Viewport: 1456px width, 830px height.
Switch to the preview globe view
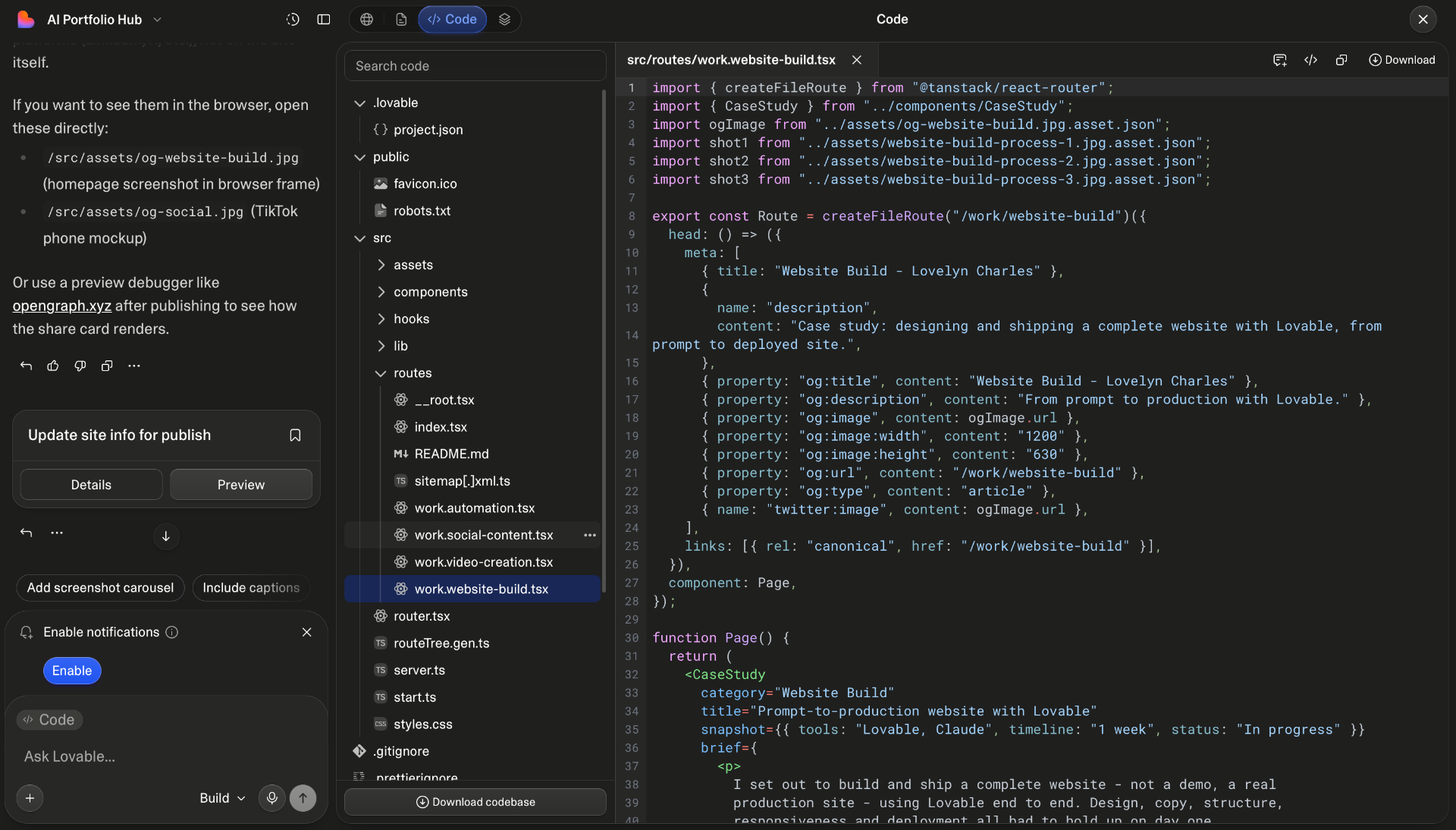pyautogui.click(x=367, y=20)
